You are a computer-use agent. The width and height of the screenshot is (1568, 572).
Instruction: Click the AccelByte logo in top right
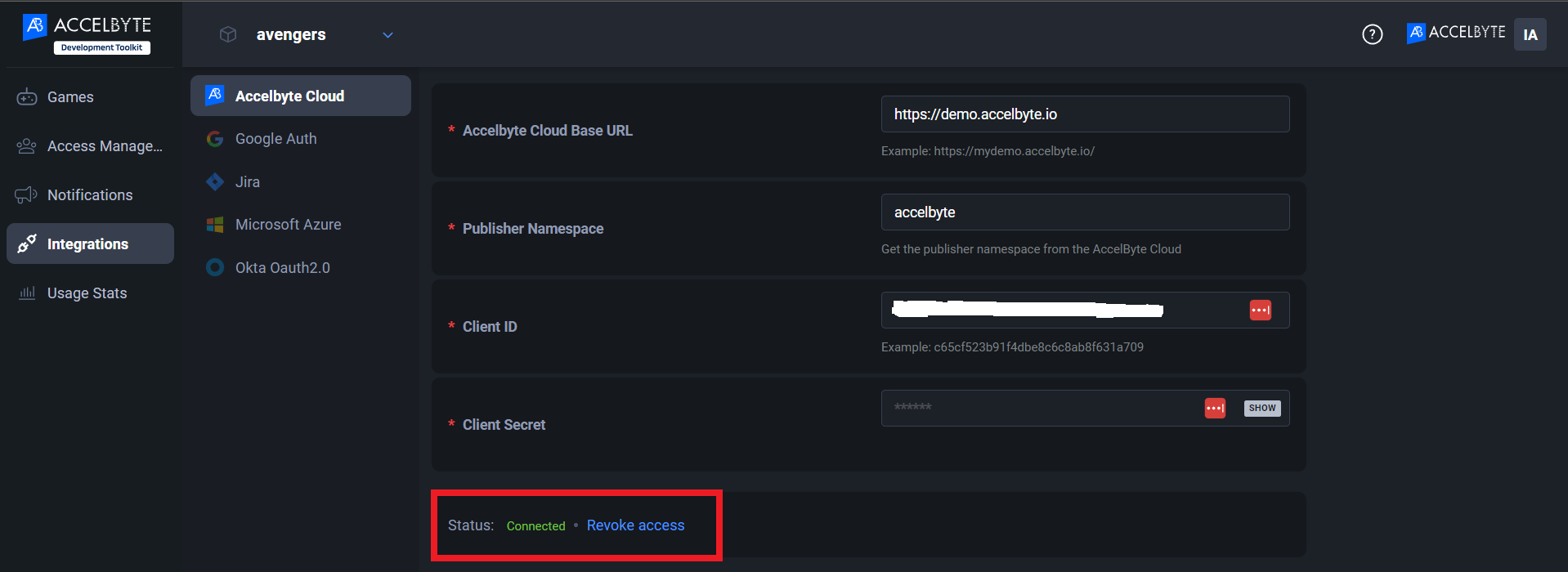1456,33
